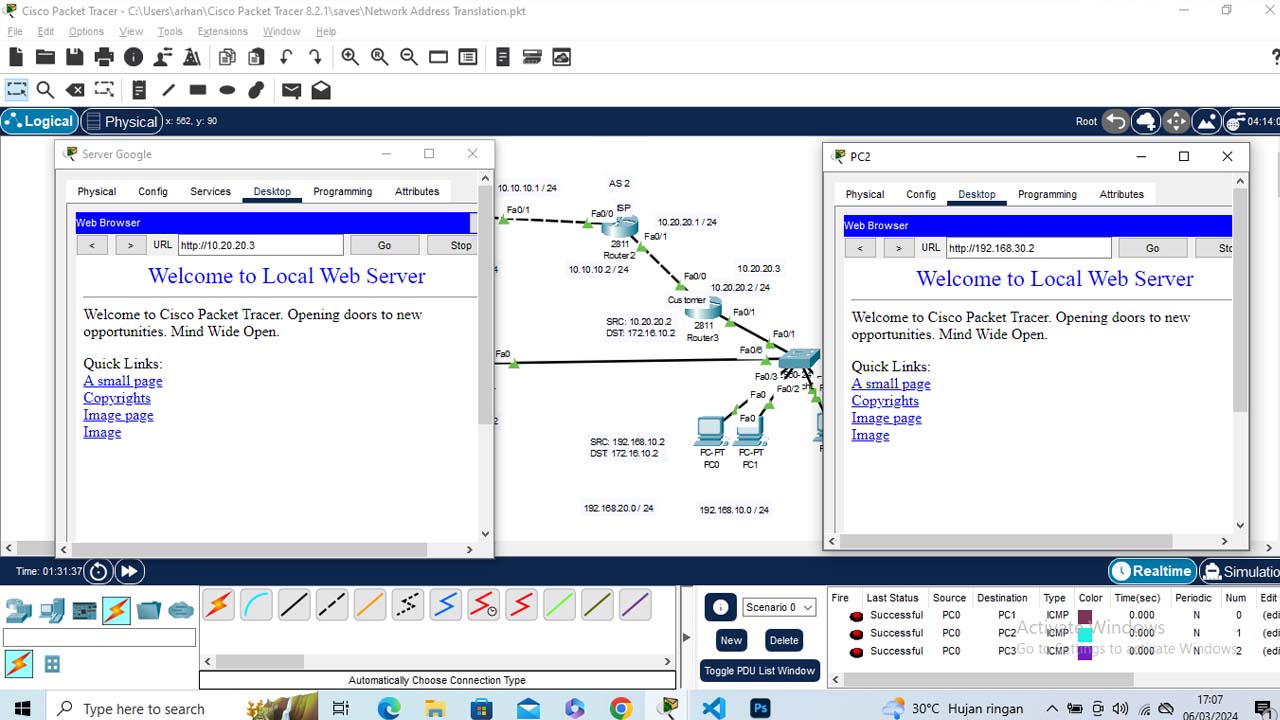
Task: Create a new file from the toolbar
Action: pos(16,57)
